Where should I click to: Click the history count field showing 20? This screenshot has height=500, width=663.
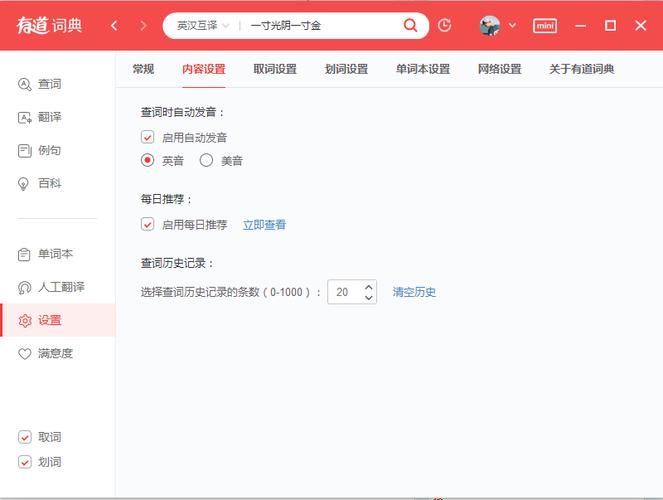point(345,292)
